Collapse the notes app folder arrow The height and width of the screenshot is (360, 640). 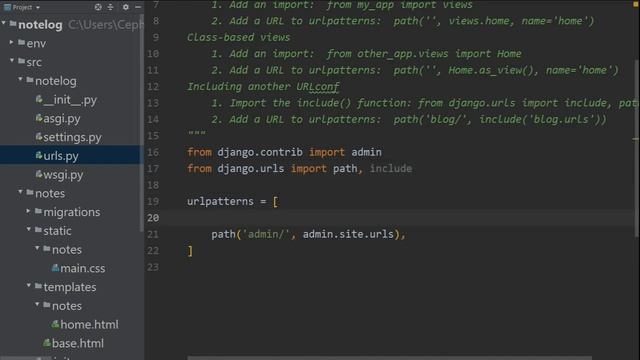point(20,191)
